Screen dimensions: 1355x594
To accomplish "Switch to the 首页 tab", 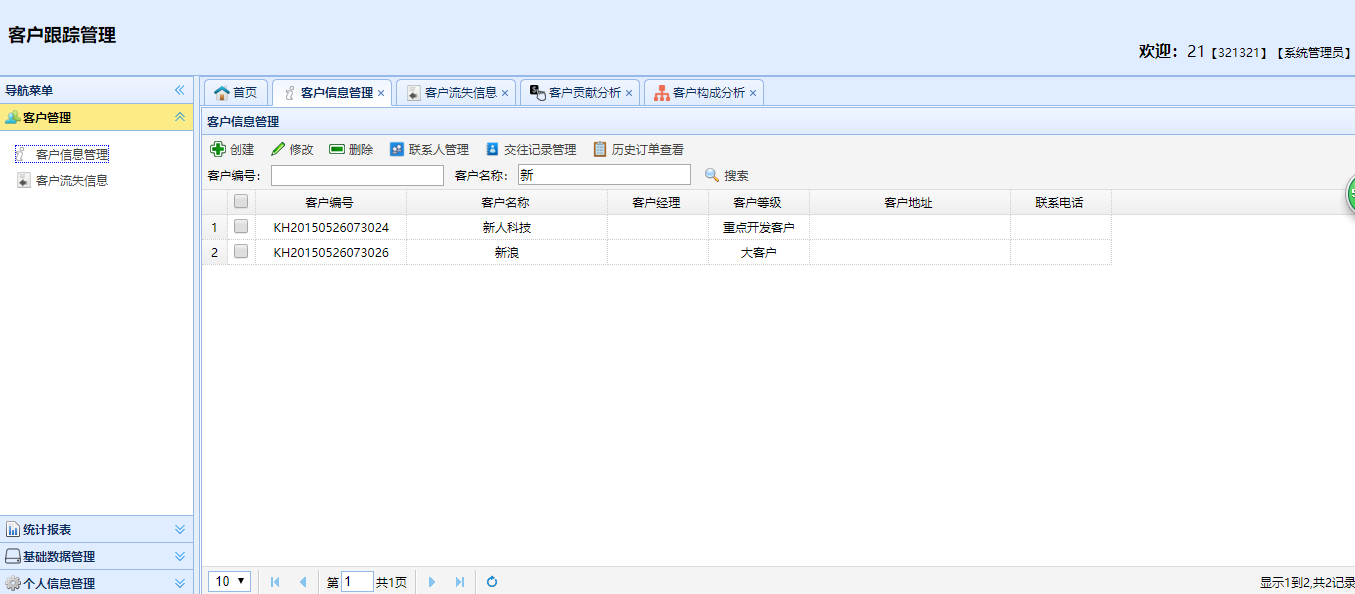I will [x=235, y=93].
